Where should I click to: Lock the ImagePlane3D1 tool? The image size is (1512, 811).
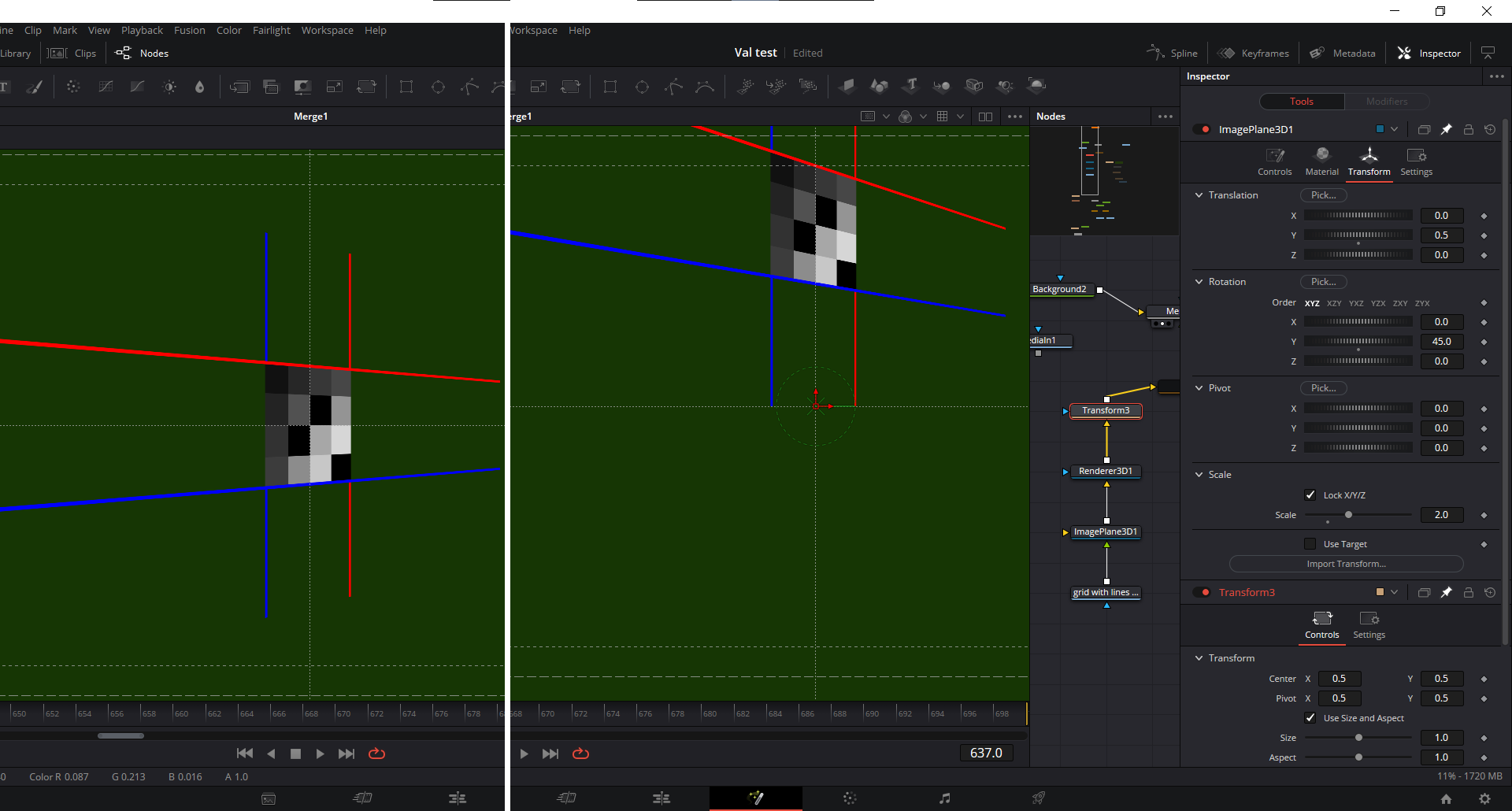1469,129
